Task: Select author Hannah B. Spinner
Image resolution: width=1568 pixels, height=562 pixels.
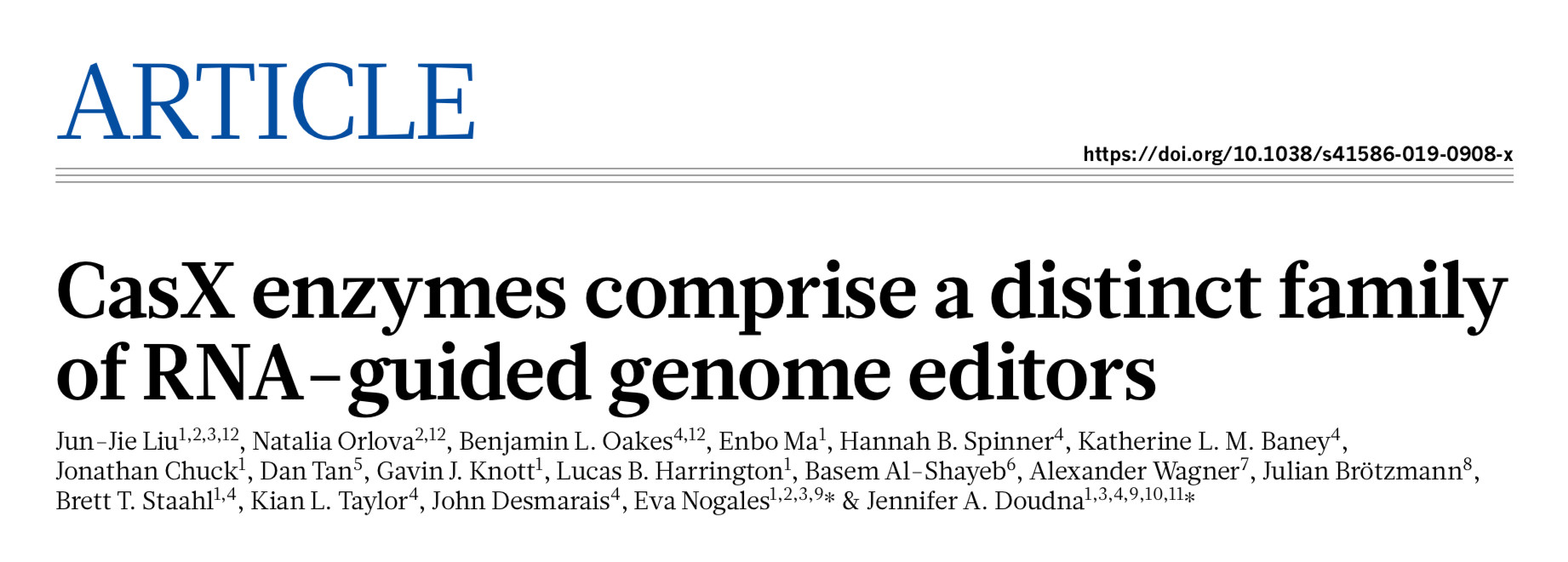Action: [947, 441]
